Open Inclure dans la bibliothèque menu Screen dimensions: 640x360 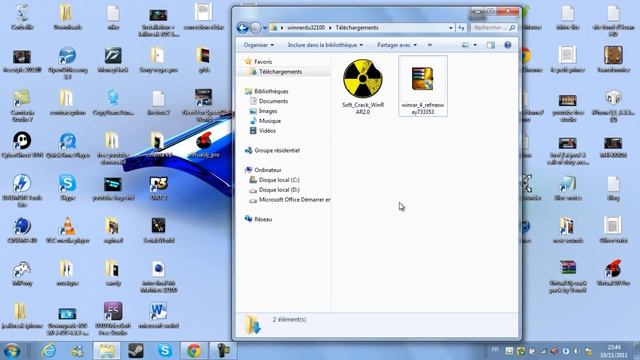[325, 45]
